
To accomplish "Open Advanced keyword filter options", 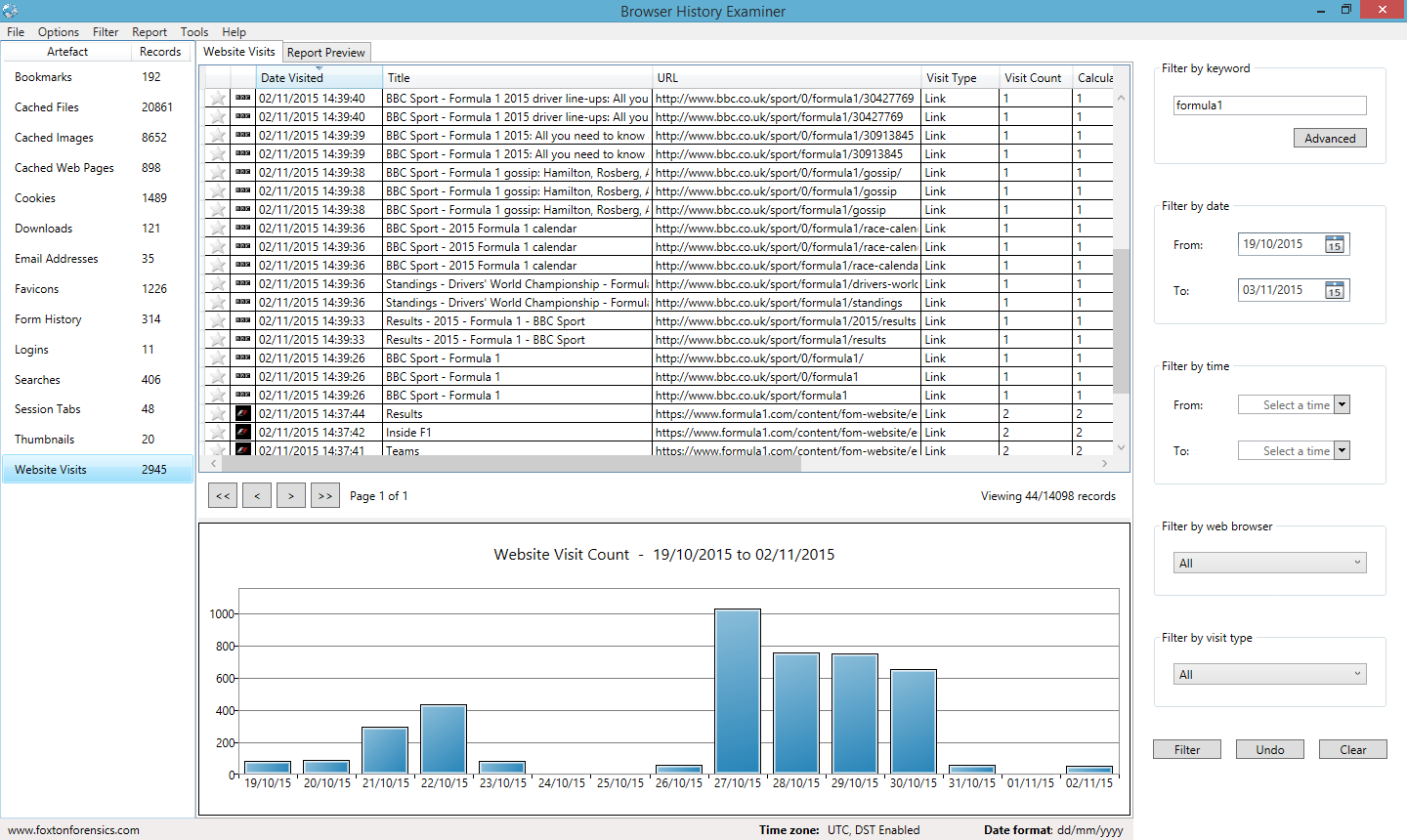I will pyautogui.click(x=1330, y=138).
